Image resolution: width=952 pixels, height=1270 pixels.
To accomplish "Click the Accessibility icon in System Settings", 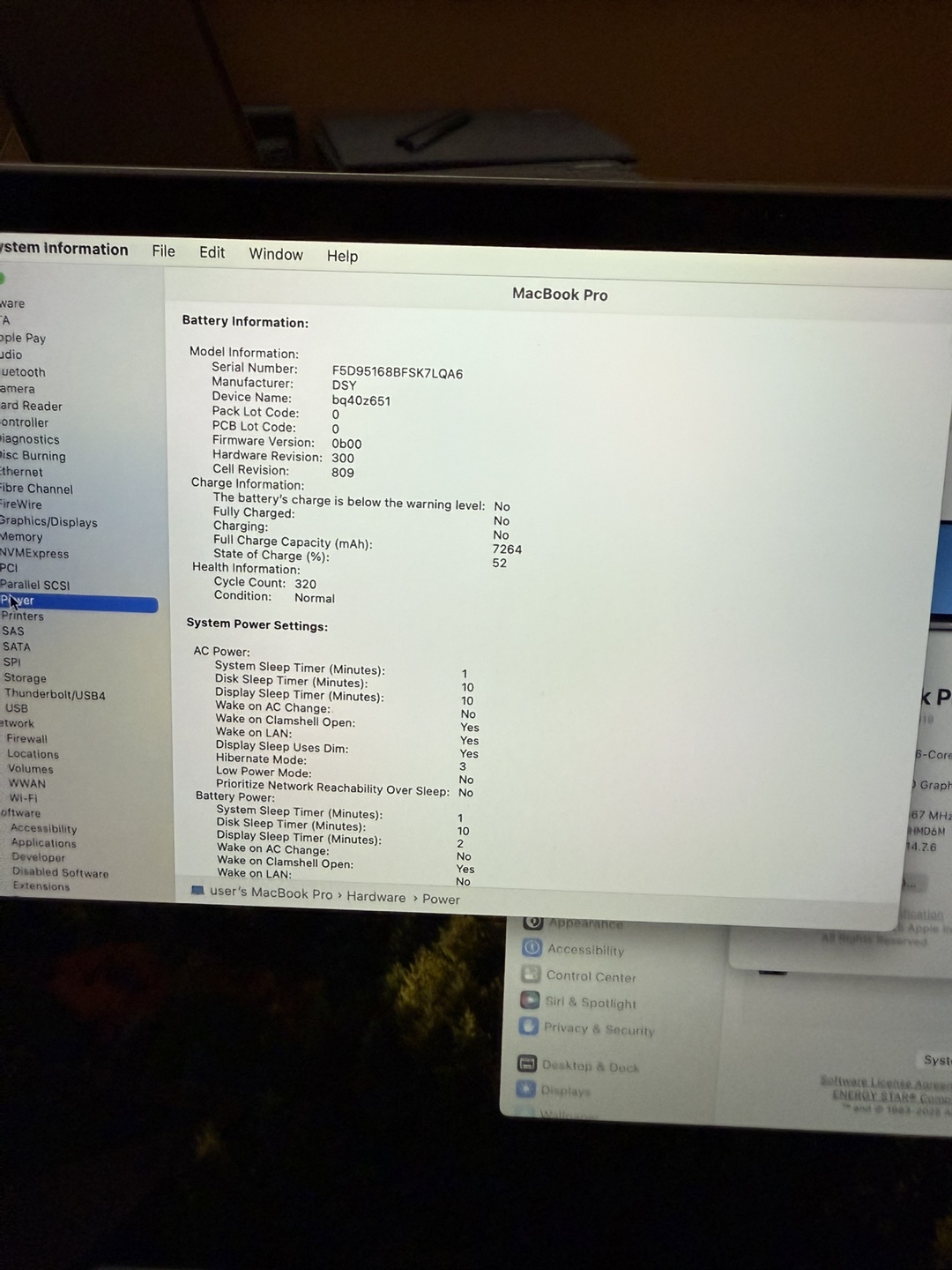I will [532, 948].
